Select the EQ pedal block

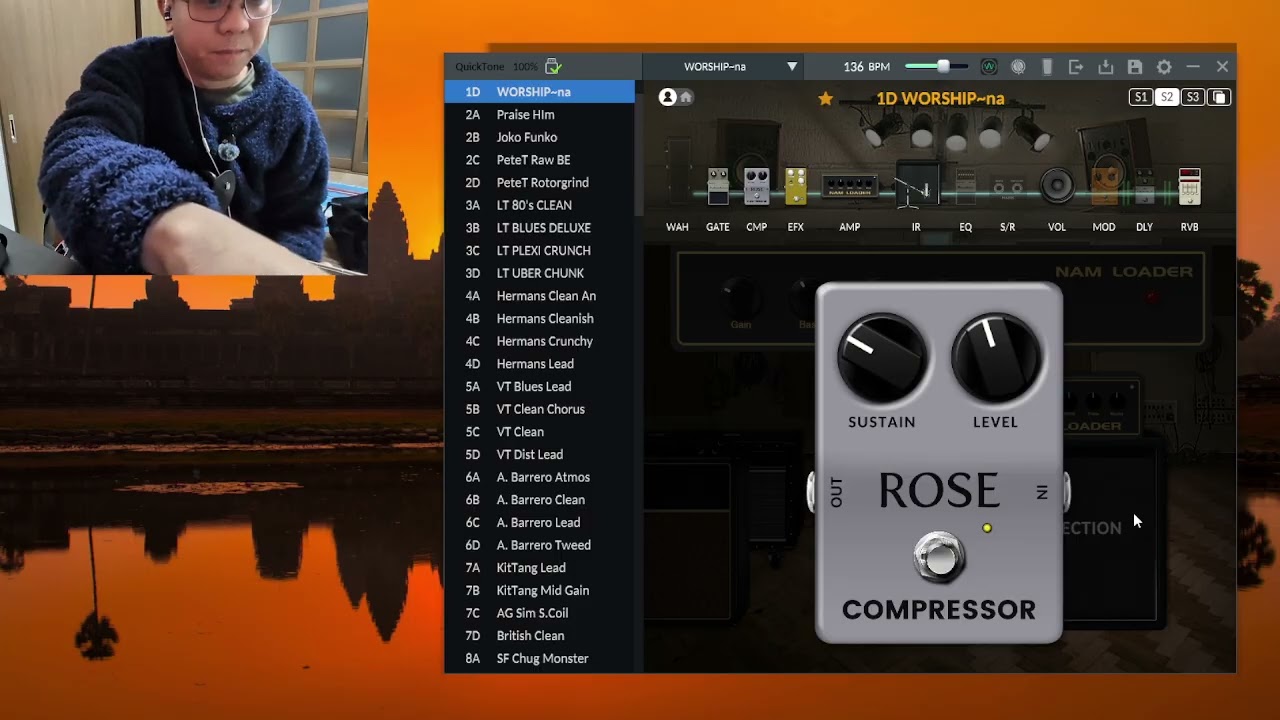(x=965, y=186)
